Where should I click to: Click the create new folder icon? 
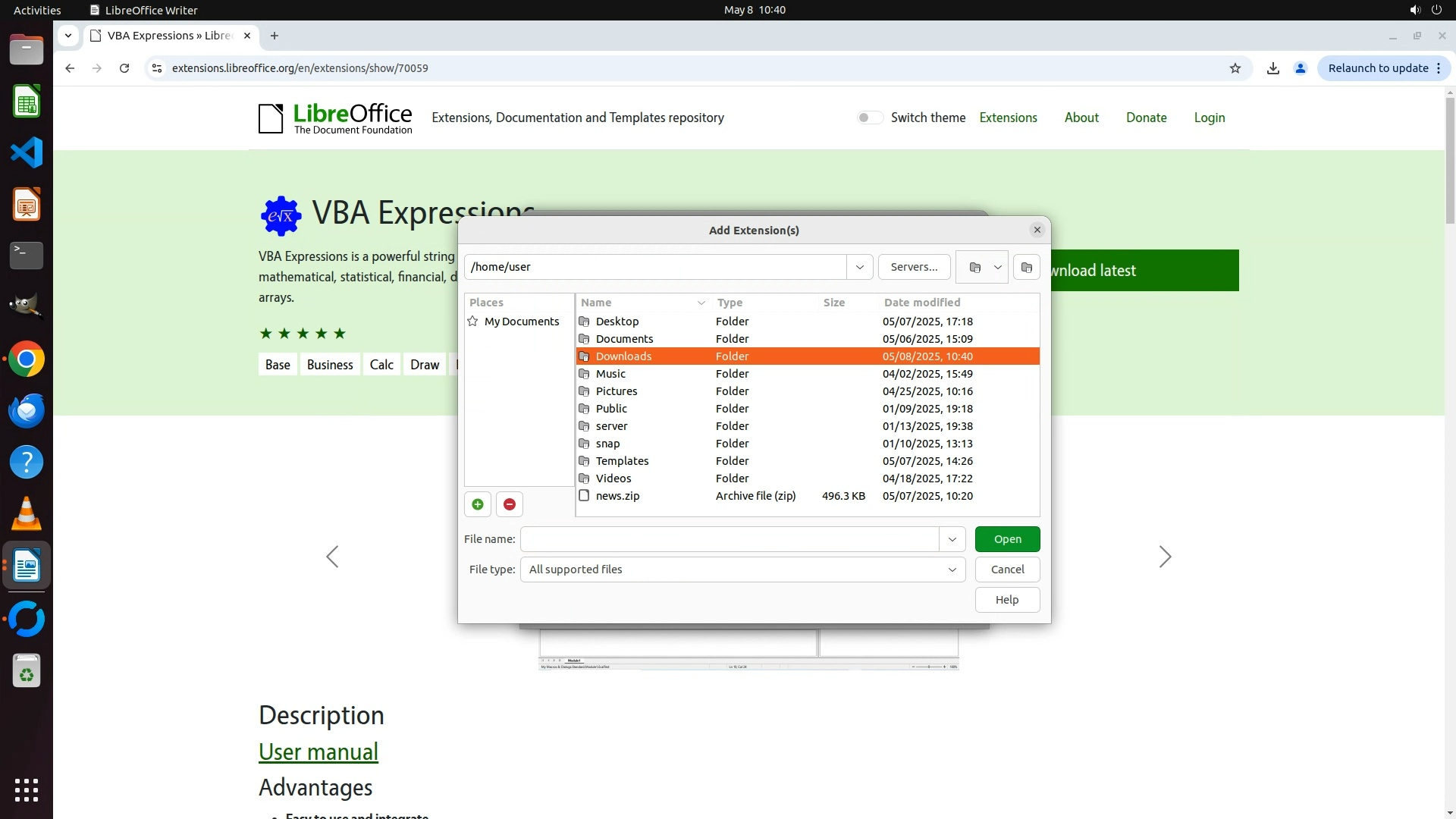click(1026, 267)
